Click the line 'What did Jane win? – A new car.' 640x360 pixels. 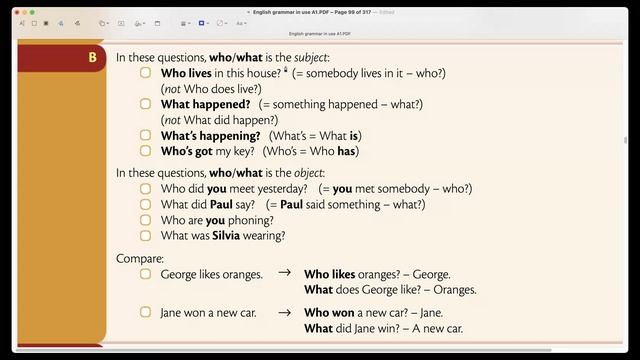click(x=383, y=329)
